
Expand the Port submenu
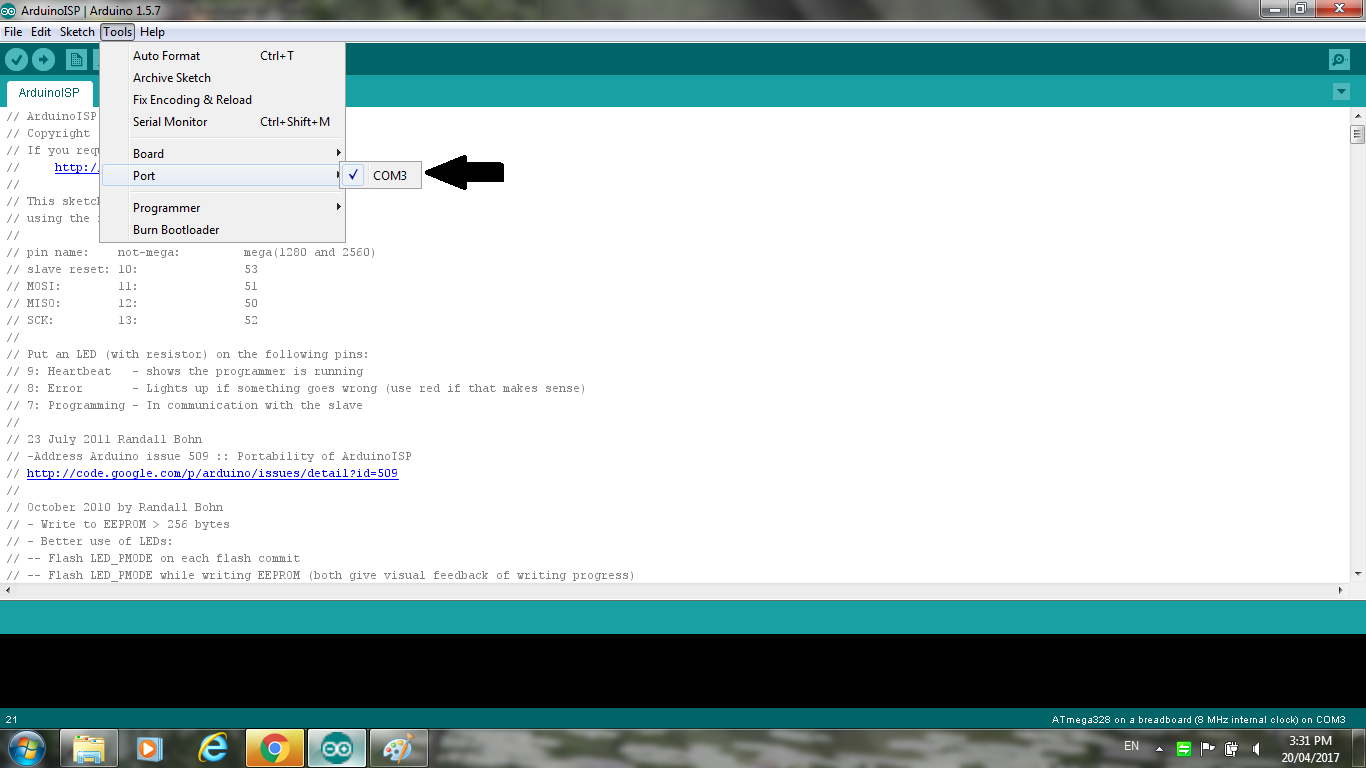pyautogui.click(x=222, y=176)
